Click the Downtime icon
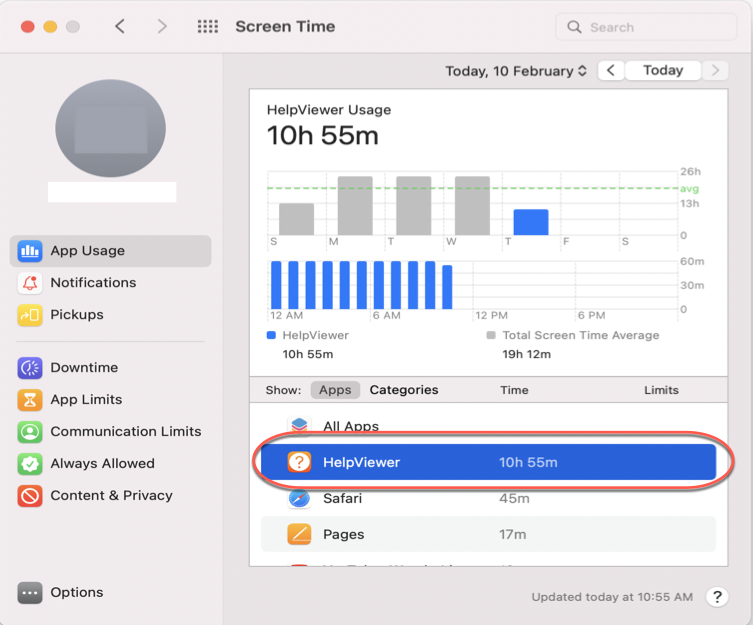The height and width of the screenshot is (625, 753). pyautogui.click(x=30, y=368)
